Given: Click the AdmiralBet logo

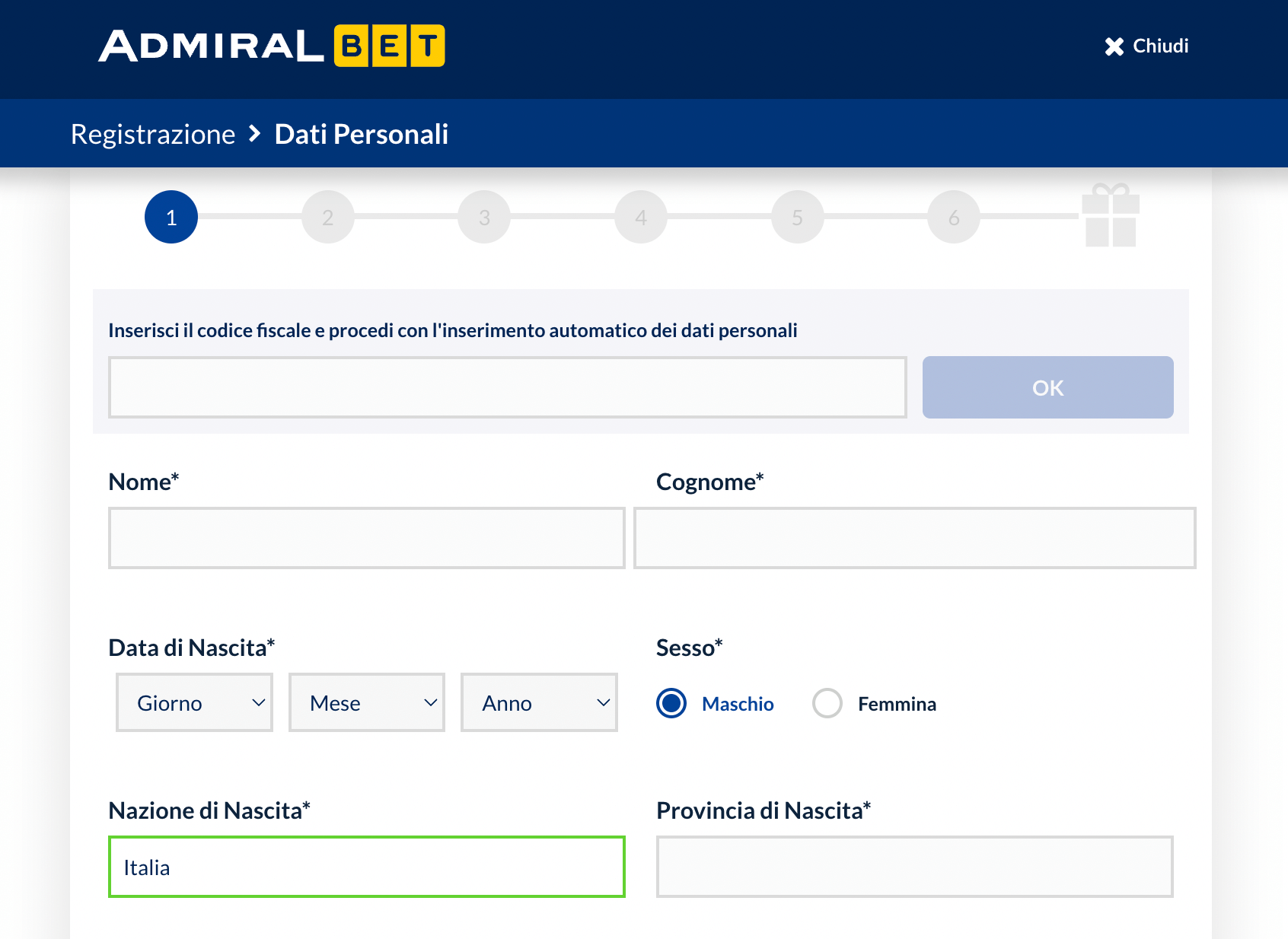Looking at the screenshot, I should pyautogui.click(x=272, y=46).
